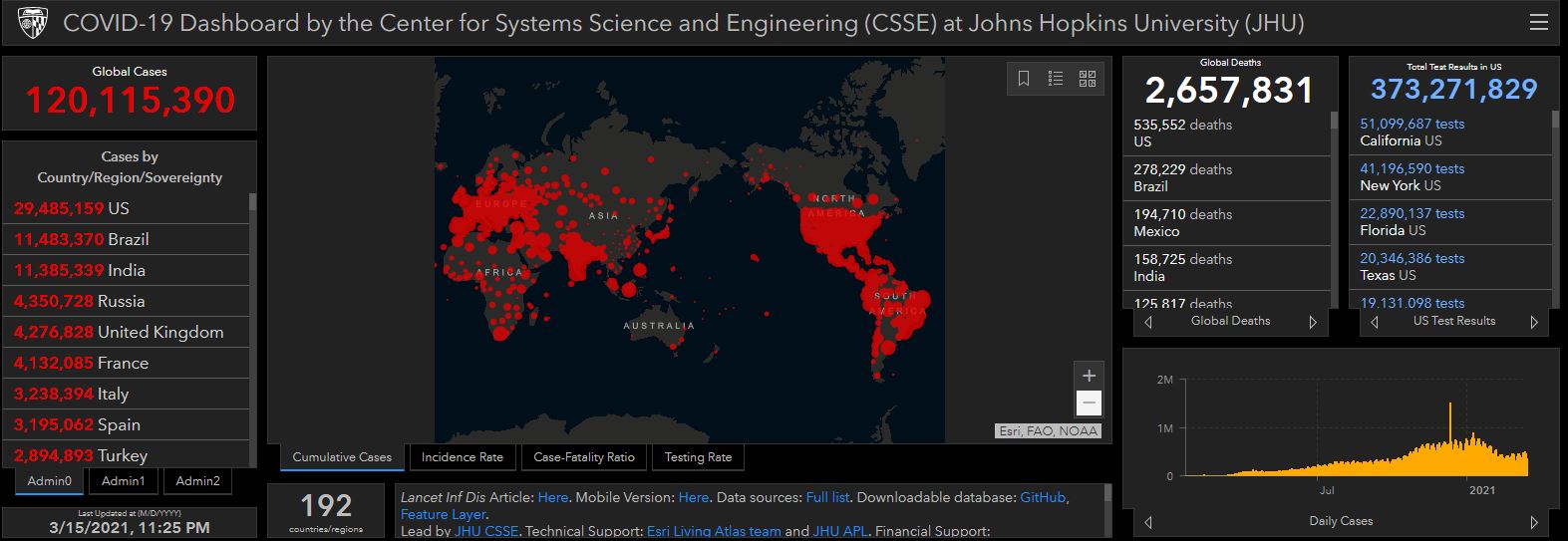Switch to Admin2 level view

point(197,481)
